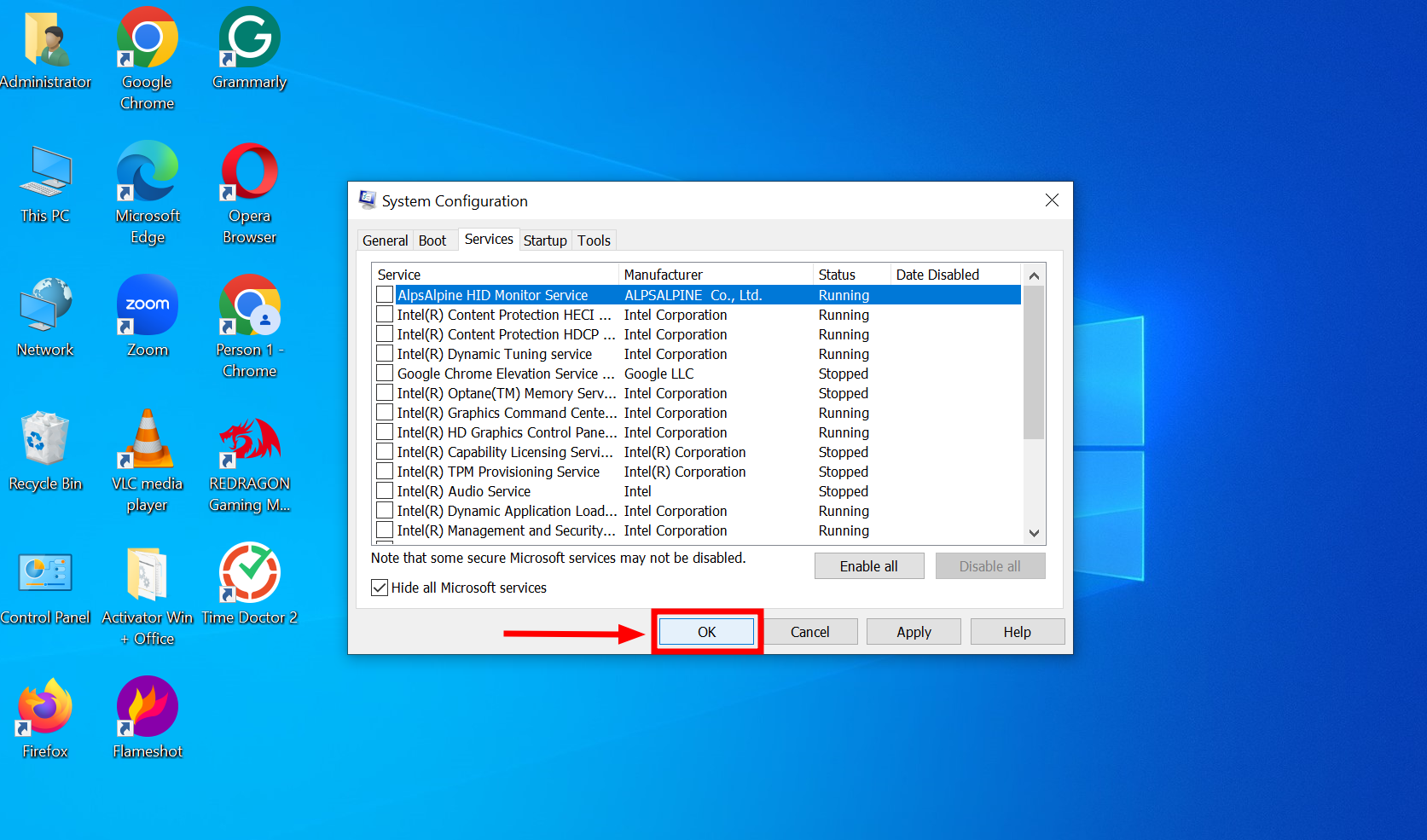The image size is (1427, 840).
Task: Check the Intel(R) Management and Security service box
Action: click(385, 530)
